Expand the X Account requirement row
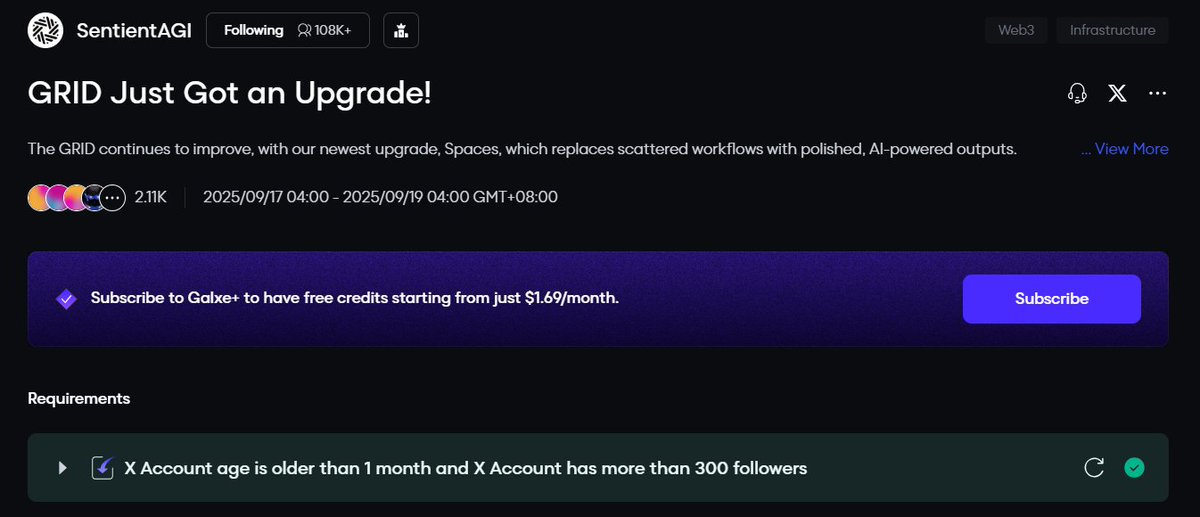 tap(63, 467)
